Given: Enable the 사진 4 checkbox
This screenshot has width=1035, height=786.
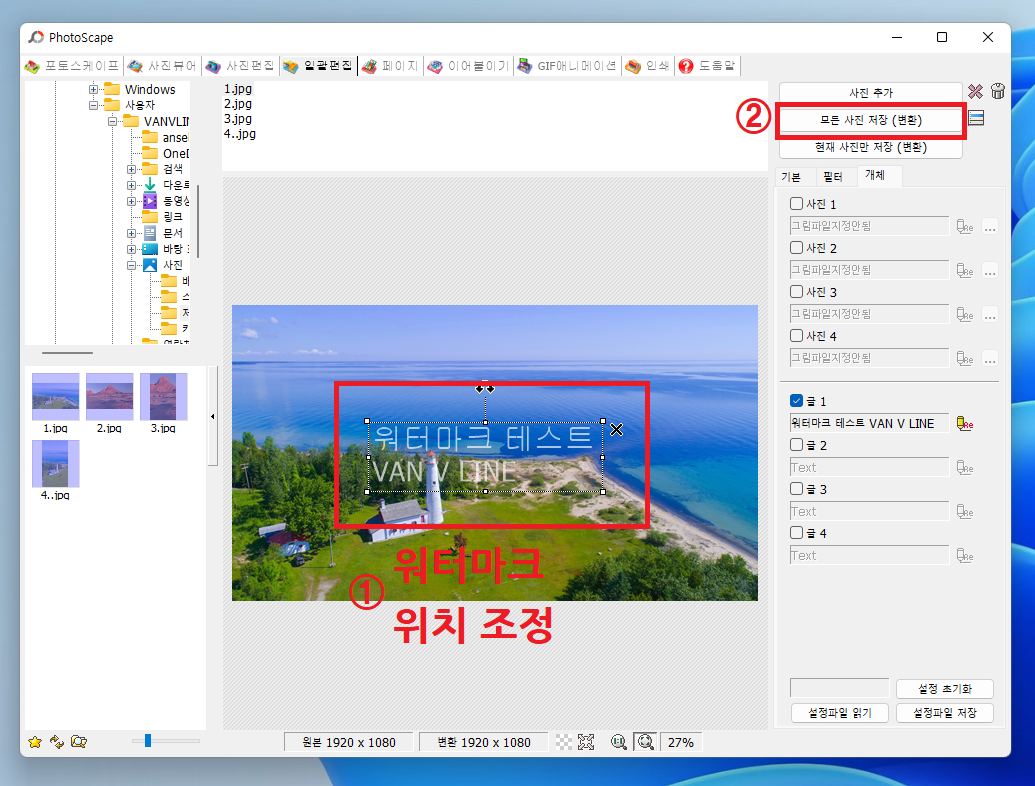Looking at the screenshot, I should [x=796, y=336].
